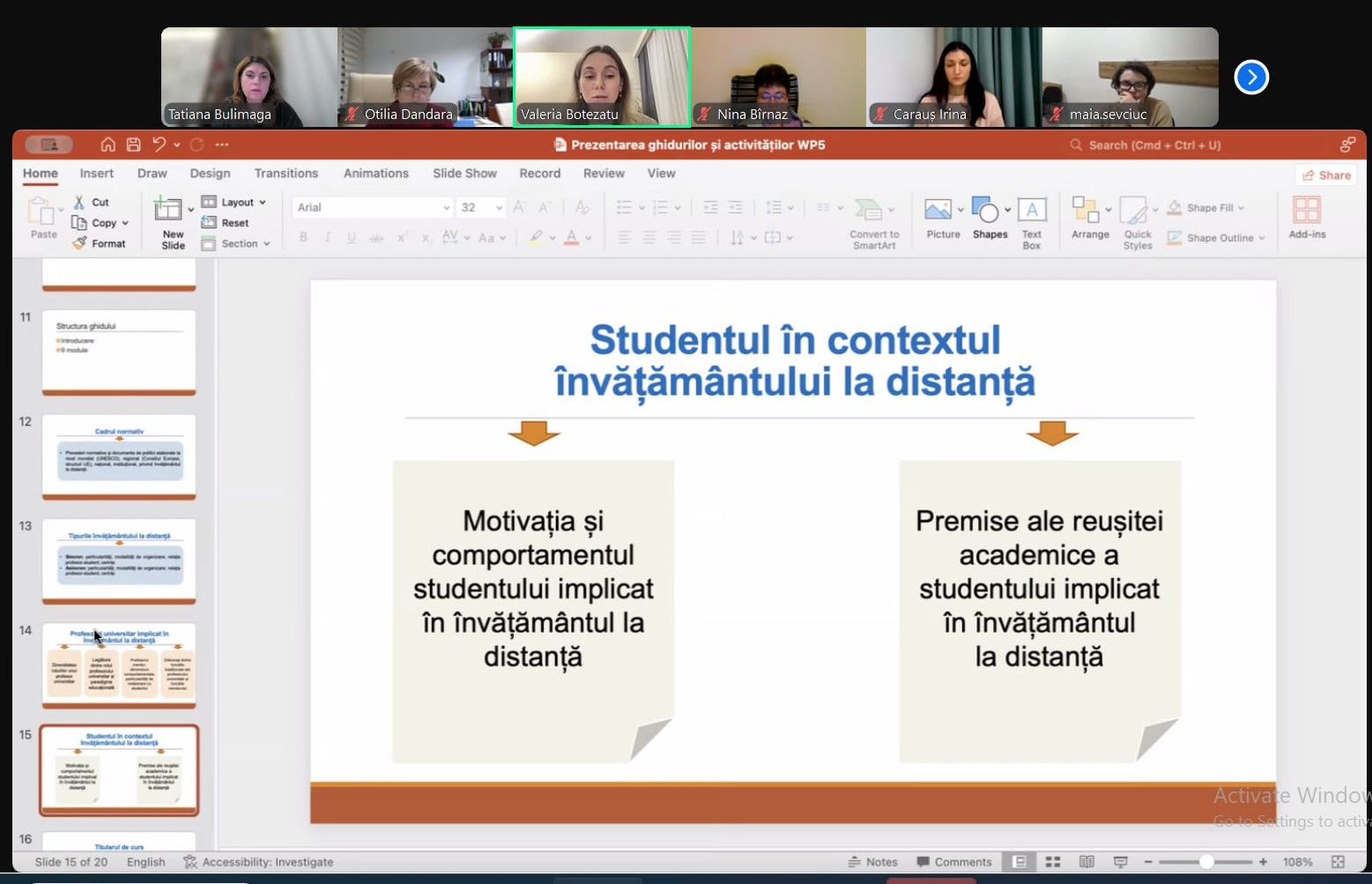Select slide 14 thumbnail
This screenshot has width=1372, height=884.
[x=119, y=664]
